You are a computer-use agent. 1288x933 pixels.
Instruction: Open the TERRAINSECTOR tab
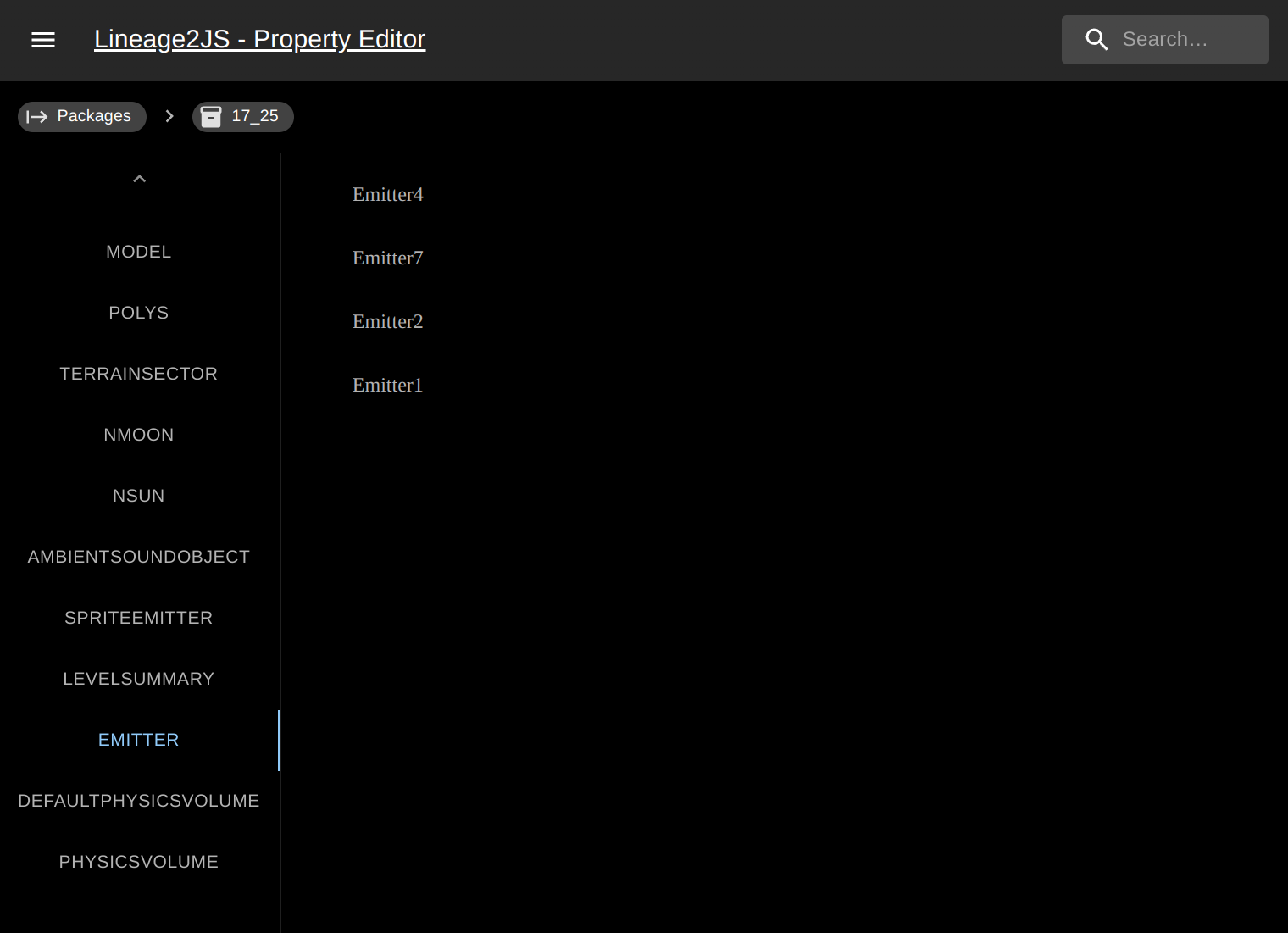point(139,374)
